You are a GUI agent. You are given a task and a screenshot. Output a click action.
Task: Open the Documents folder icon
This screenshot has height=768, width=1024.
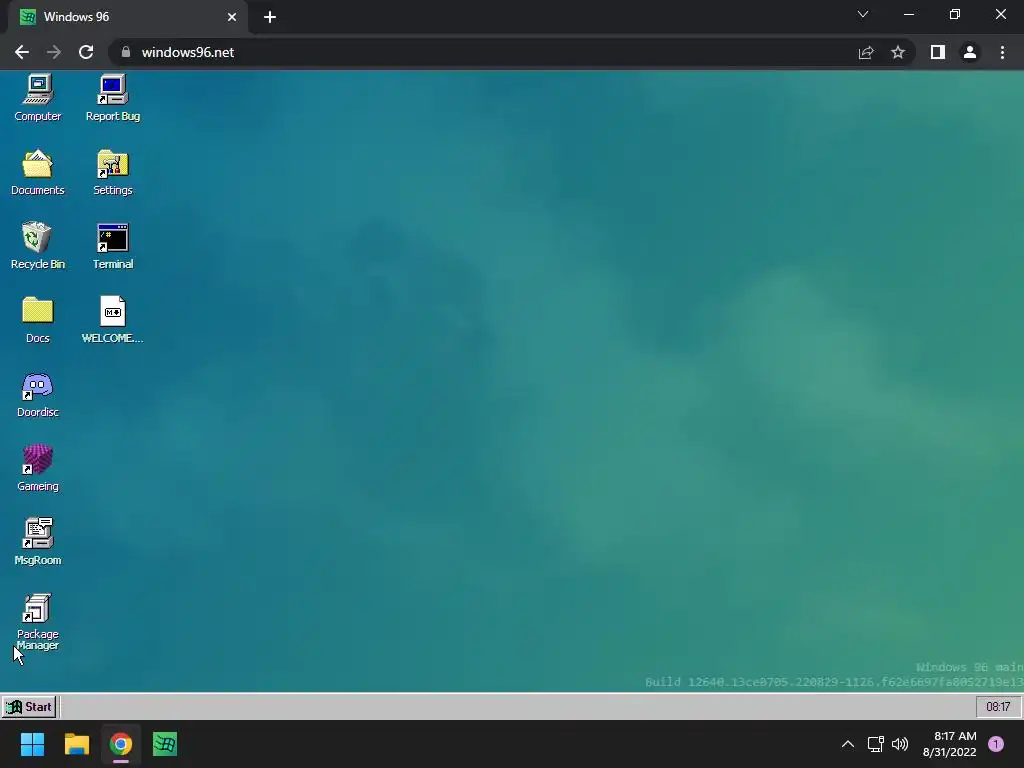click(38, 172)
